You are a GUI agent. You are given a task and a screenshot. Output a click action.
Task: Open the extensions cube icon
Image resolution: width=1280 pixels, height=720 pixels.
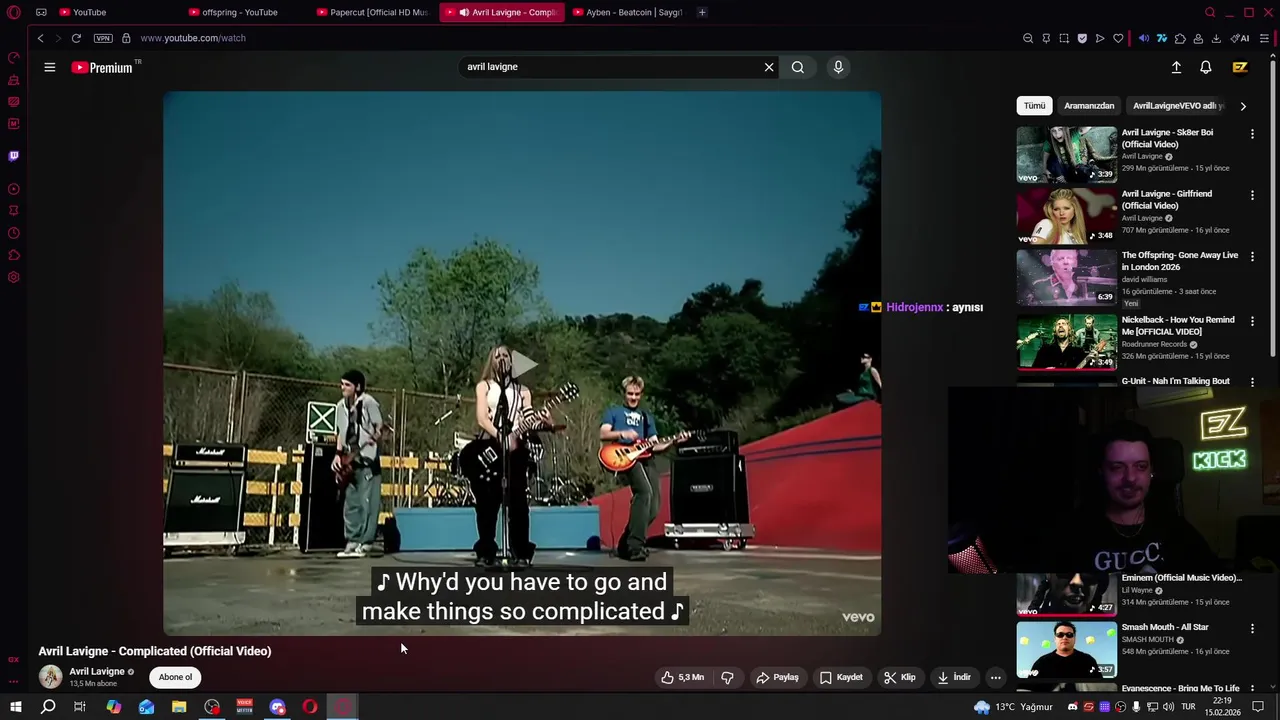1180,38
